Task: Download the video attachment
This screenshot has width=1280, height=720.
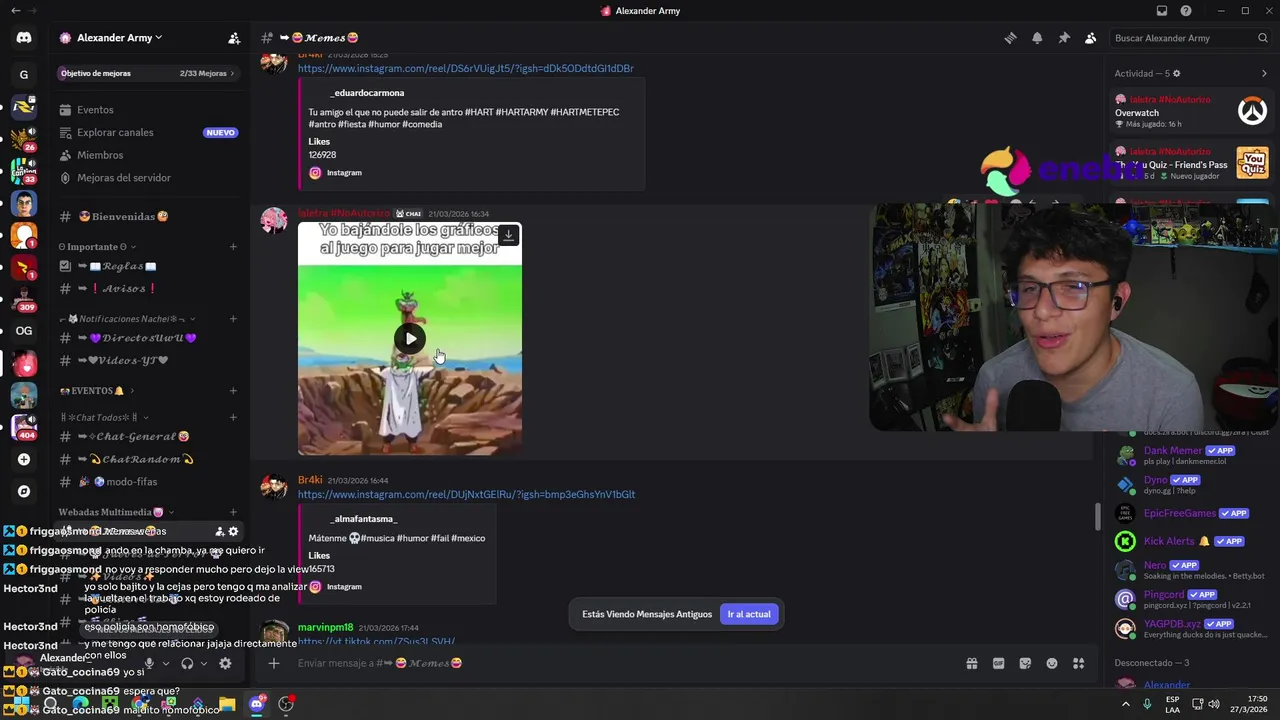Action: click(x=508, y=235)
